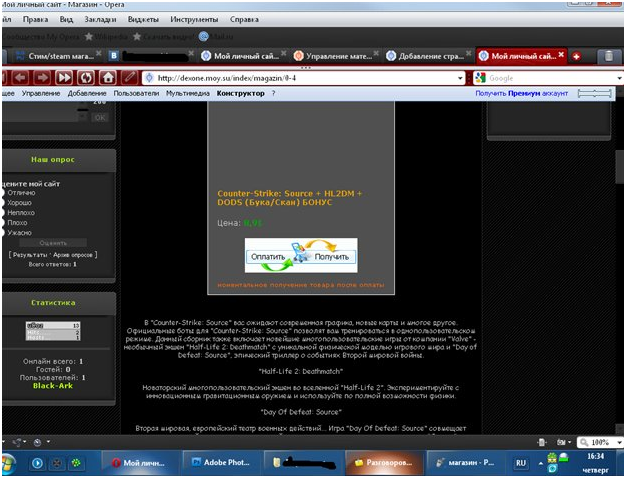Viewport: 626px width, 478px height.
Task: Choose the Плохо poll option
Action: click(x=3, y=223)
